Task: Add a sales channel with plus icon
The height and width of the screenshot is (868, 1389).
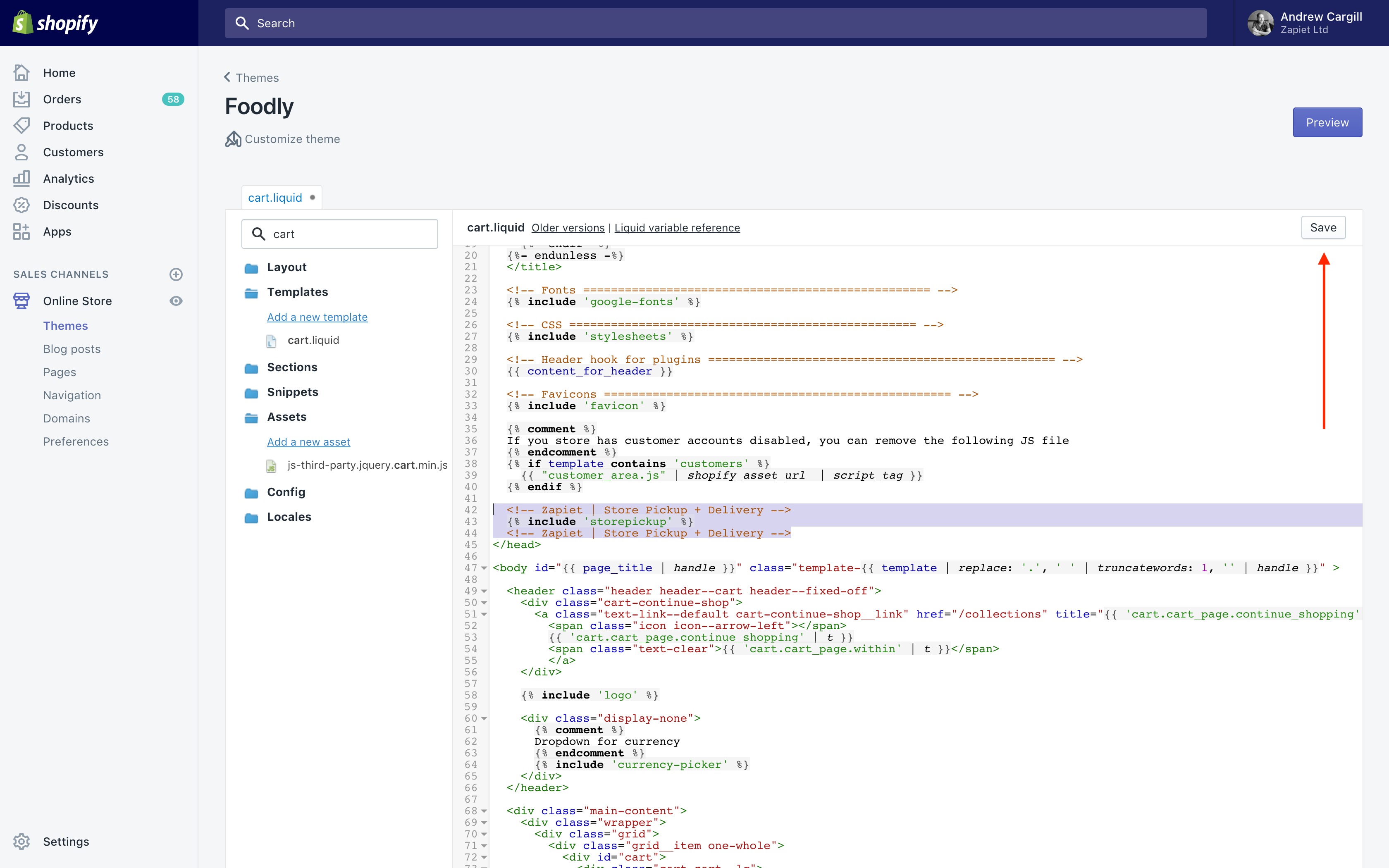Action: click(176, 274)
